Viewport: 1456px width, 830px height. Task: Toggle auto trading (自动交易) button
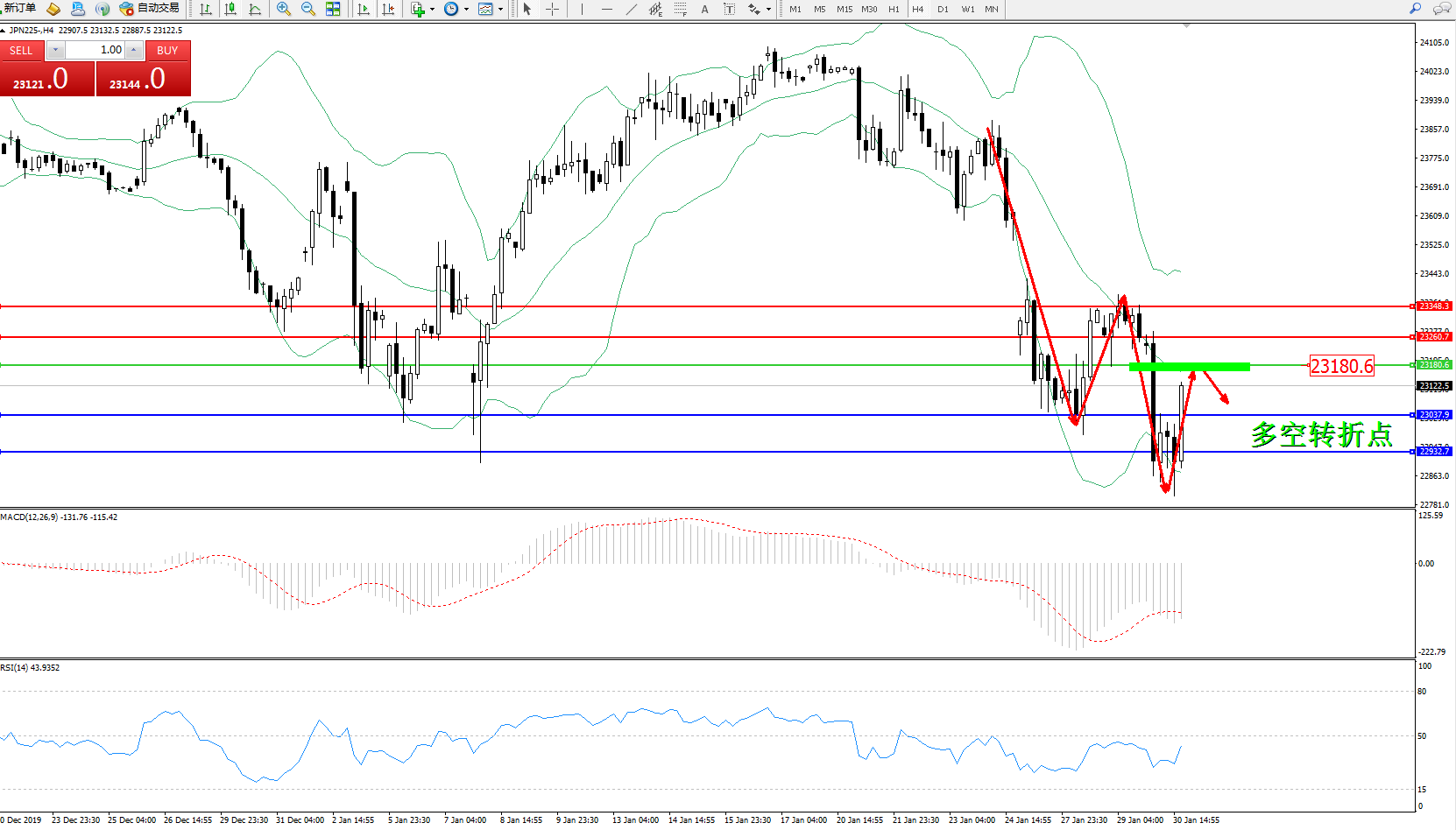pyautogui.click(x=149, y=9)
